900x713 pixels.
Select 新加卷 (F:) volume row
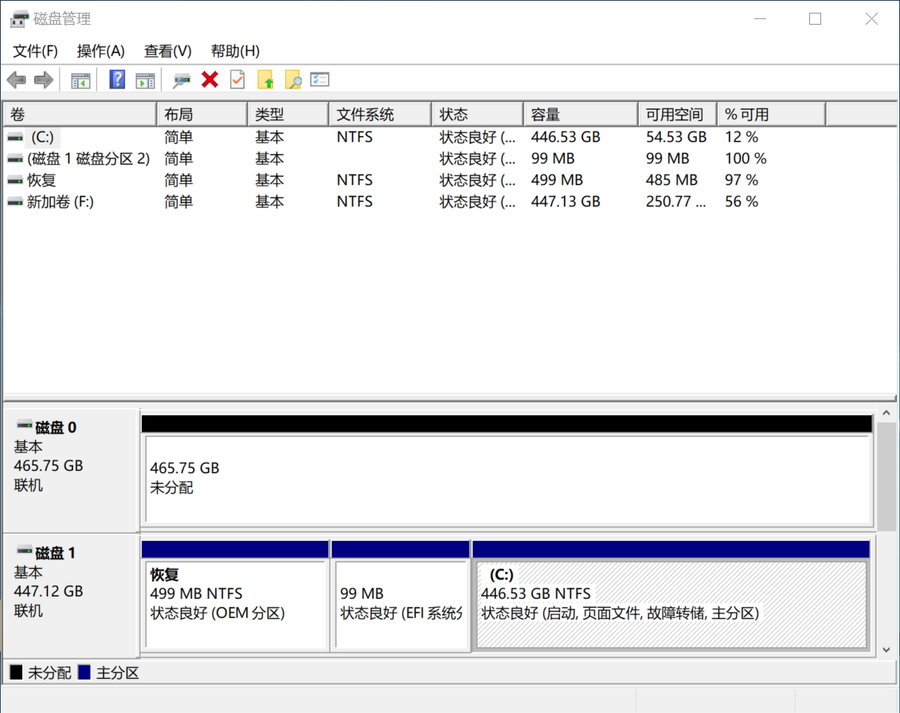[x=60, y=202]
